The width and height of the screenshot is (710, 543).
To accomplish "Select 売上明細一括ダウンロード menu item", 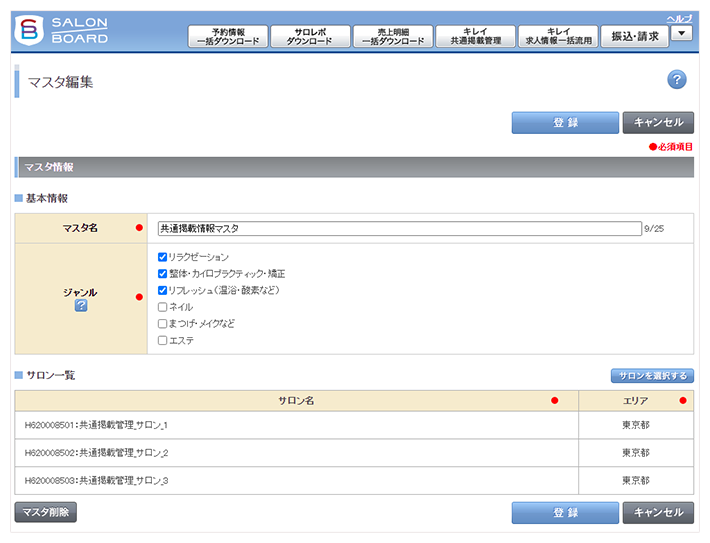I will (x=393, y=37).
